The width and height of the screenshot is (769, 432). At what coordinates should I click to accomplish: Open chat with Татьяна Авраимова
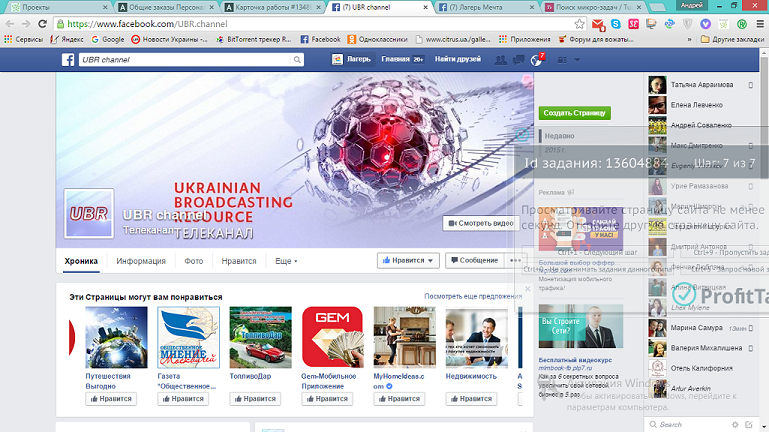pos(700,85)
